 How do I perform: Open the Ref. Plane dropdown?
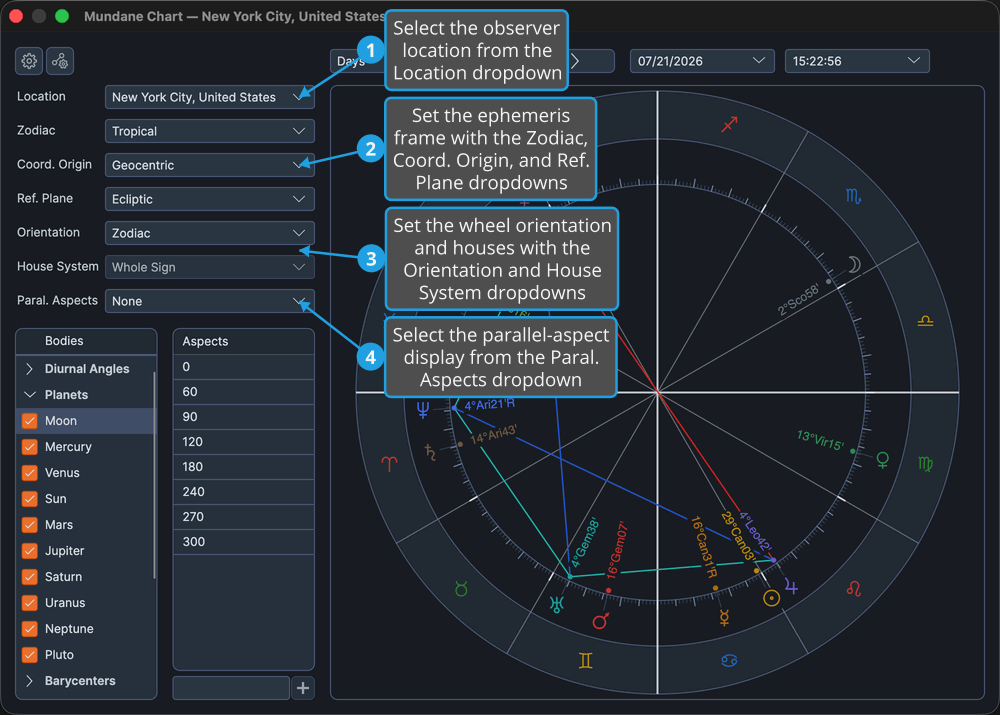210,199
